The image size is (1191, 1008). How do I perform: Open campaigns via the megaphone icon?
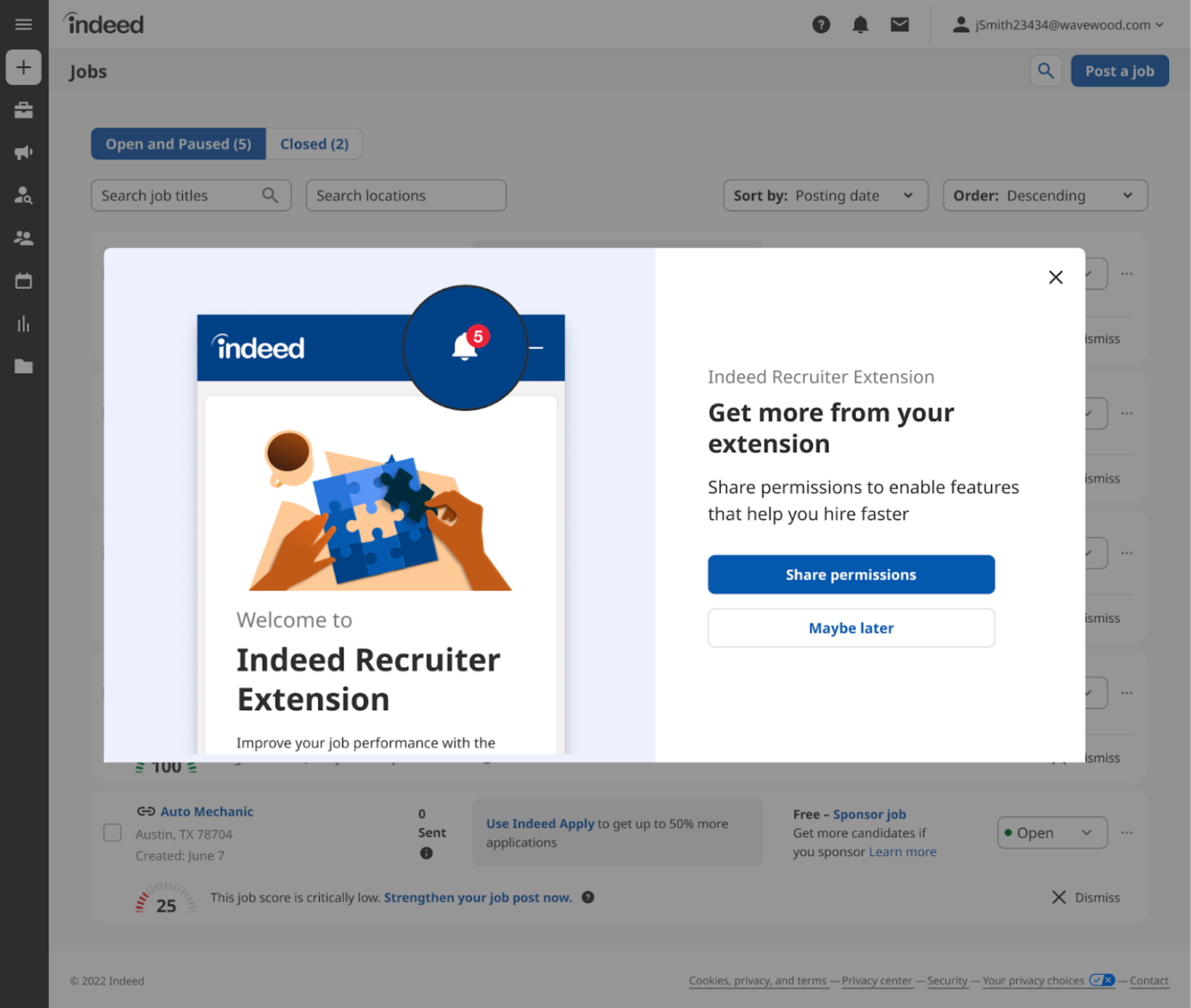(x=23, y=153)
